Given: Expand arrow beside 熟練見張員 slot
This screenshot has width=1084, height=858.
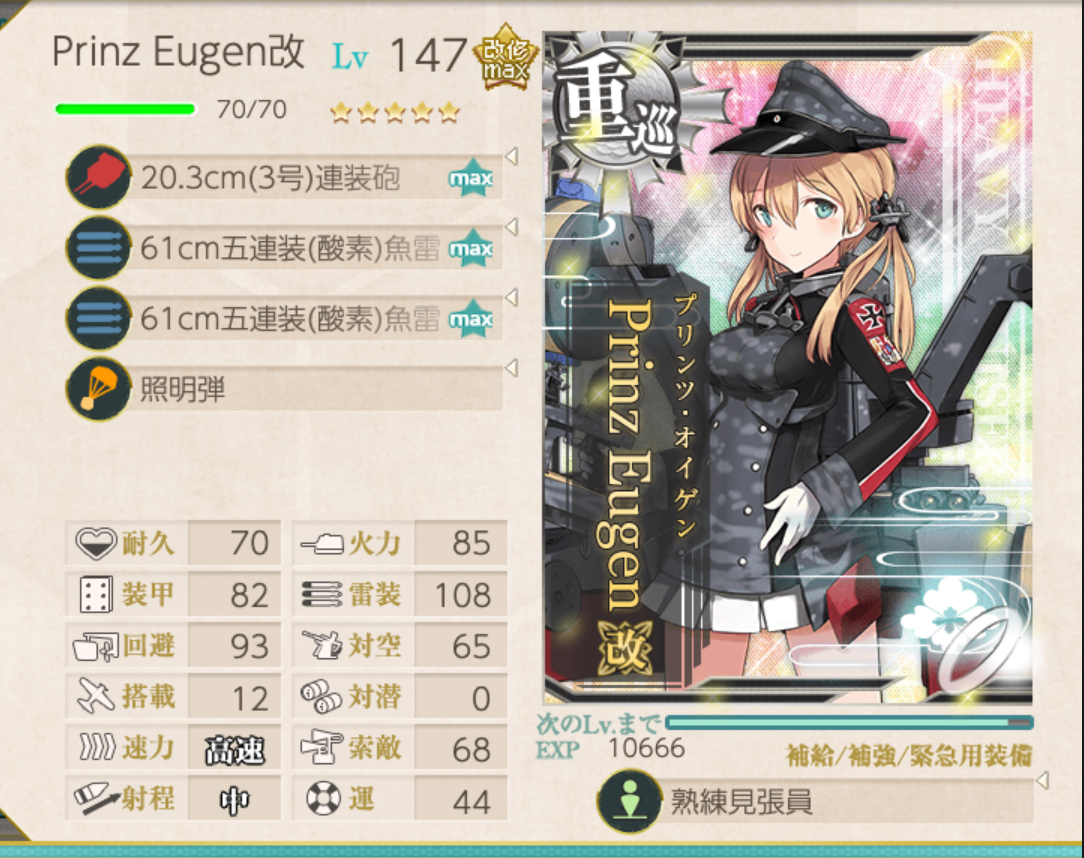Looking at the screenshot, I should point(1043,781).
